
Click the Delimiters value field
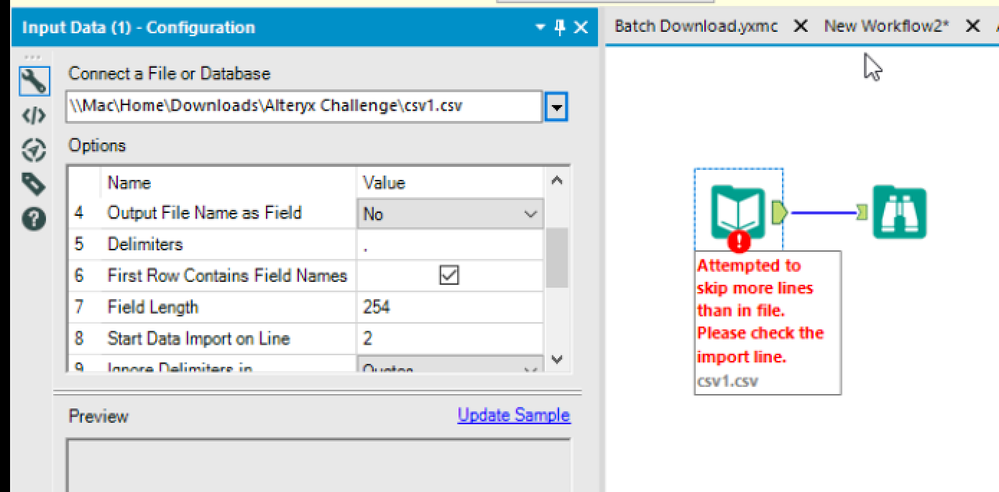click(x=450, y=245)
